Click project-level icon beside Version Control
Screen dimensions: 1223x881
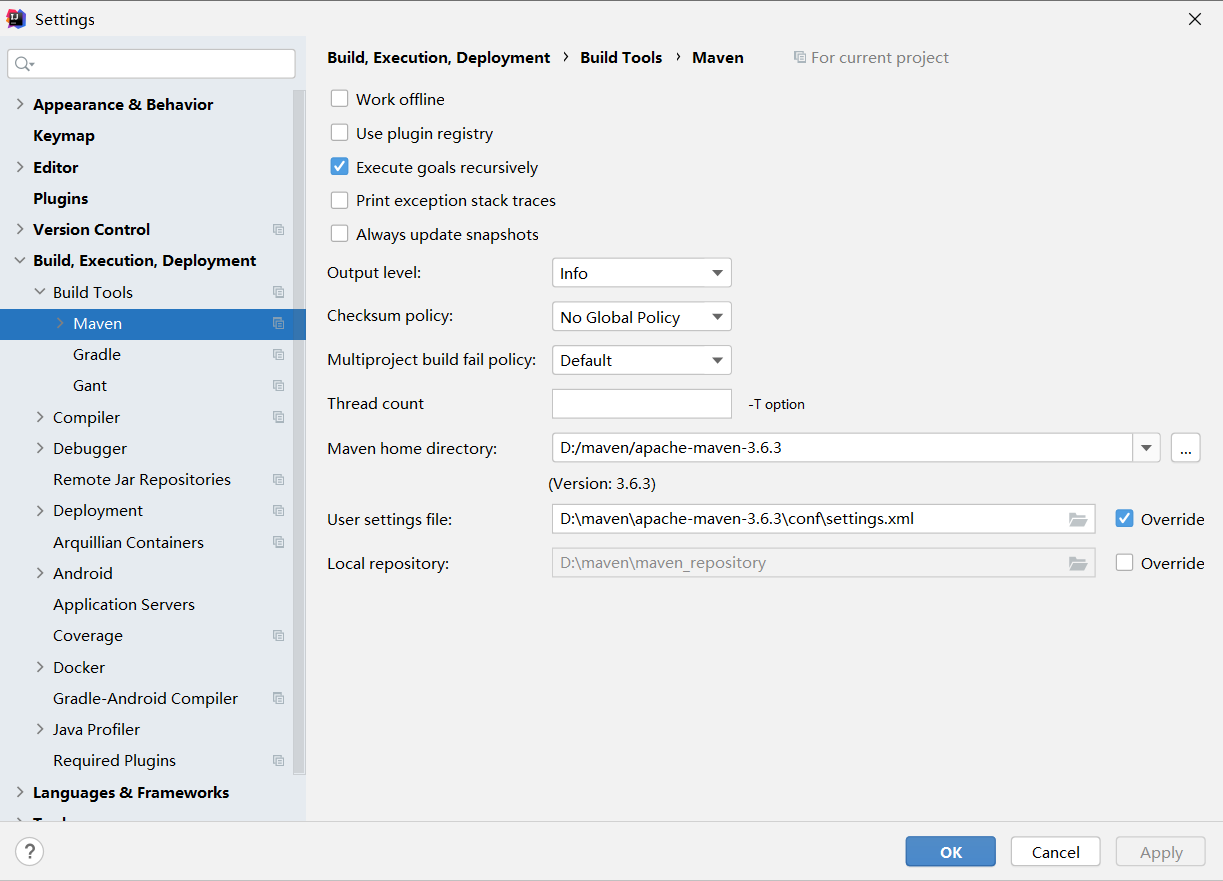pos(278,230)
